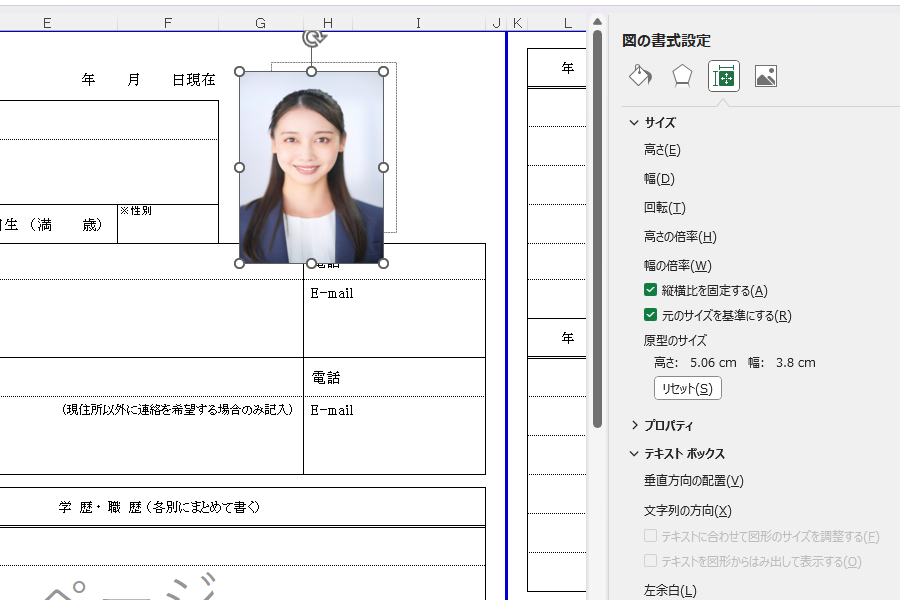Select the Size & Properties tab icon

tap(724, 76)
